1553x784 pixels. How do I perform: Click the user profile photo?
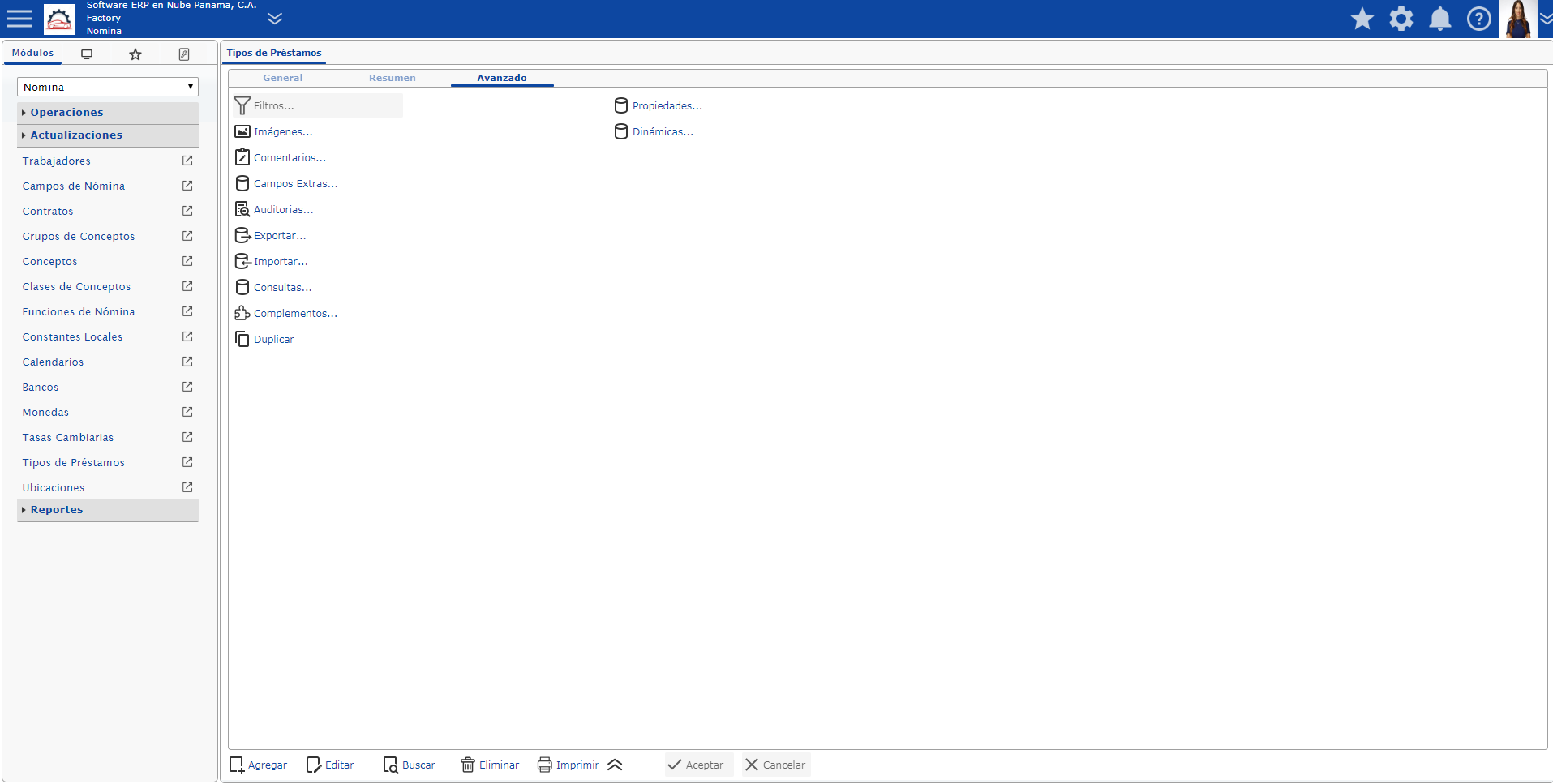[x=1517, y=19]
